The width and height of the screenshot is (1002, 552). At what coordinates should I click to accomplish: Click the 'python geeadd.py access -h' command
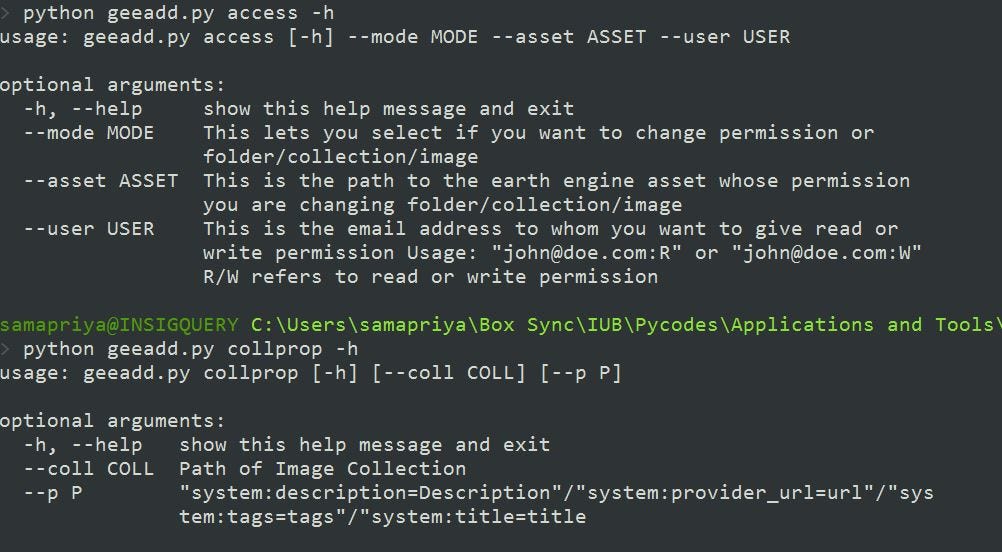[x=178, y=13]
